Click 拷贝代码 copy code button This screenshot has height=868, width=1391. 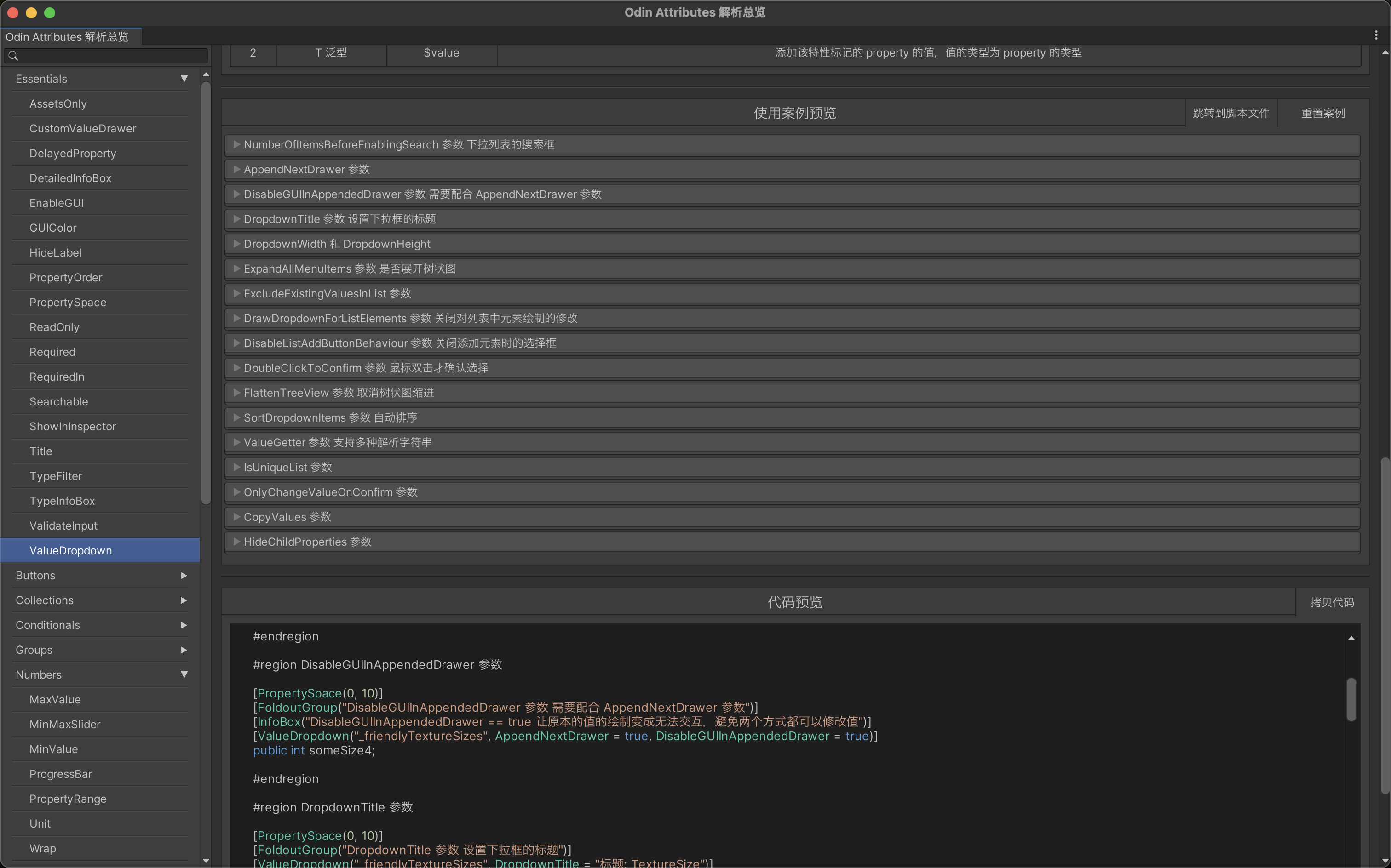point(1332,602)
